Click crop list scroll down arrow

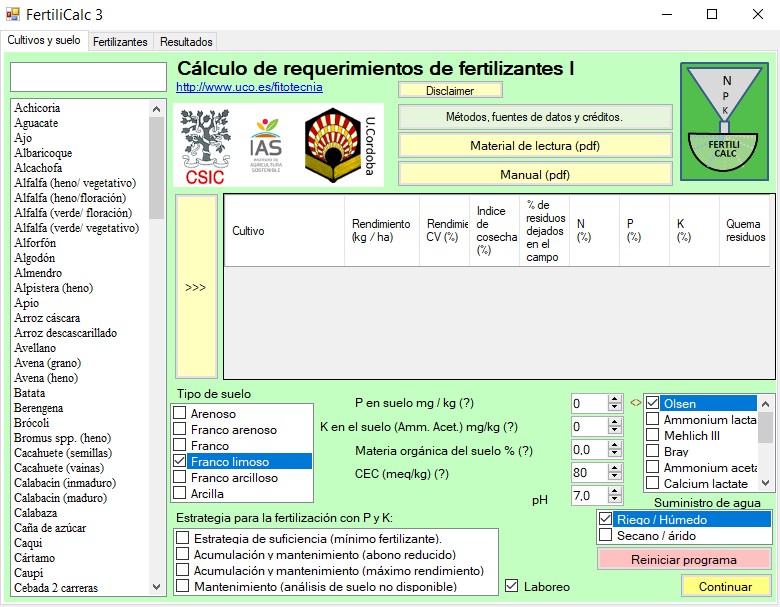click(x=157, y=587)
